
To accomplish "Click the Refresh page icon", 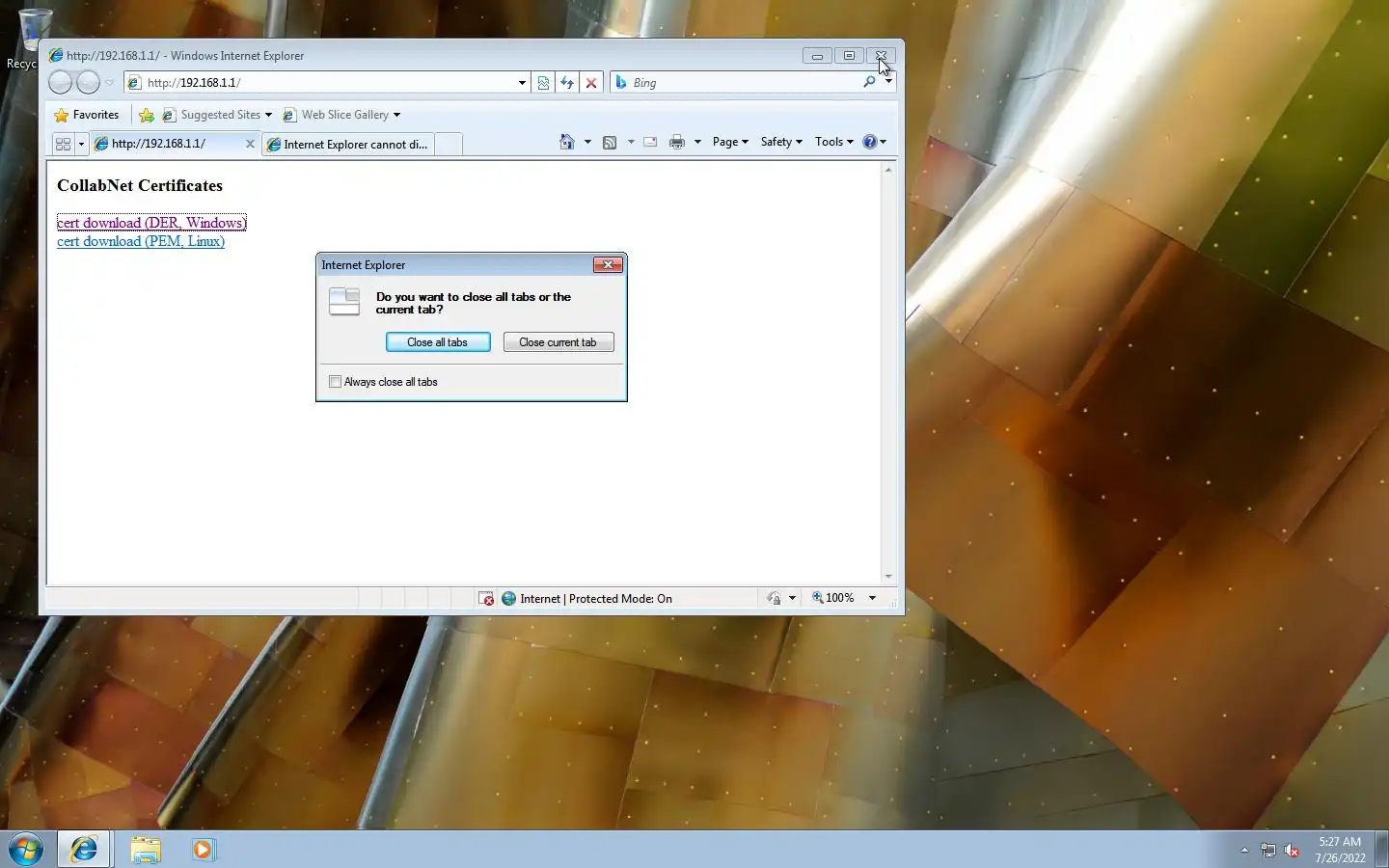I will [567, 83].
